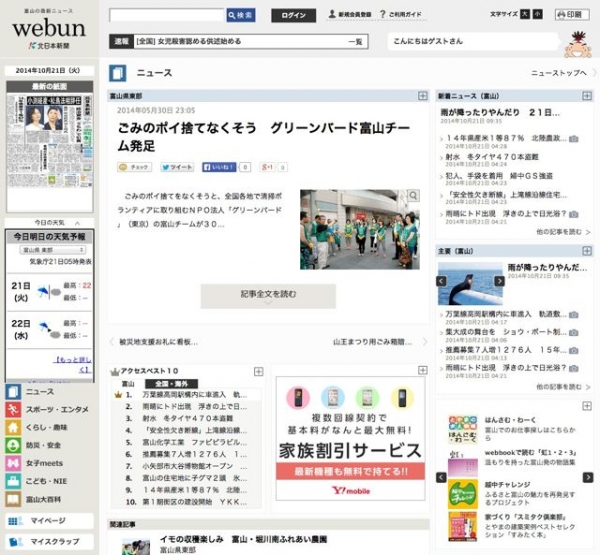Open the 防災・安全 sidebar icon
600x555 pixels.
coord(13,446)
